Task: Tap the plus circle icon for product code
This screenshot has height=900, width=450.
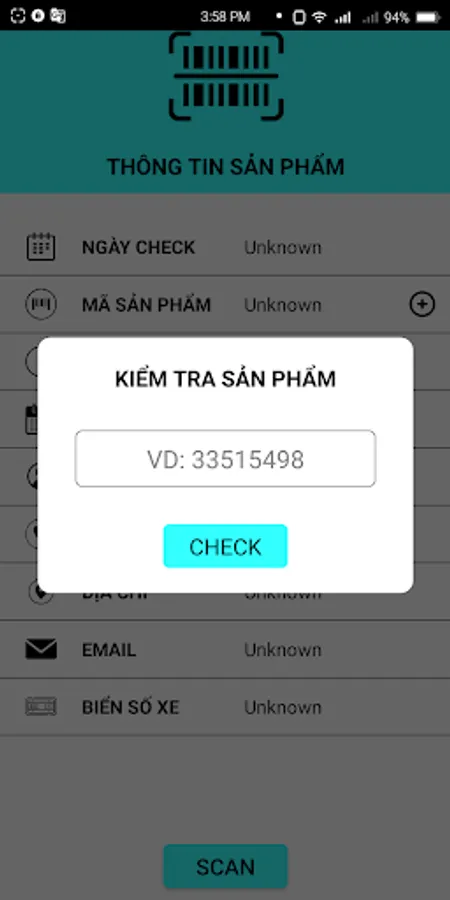Action: coord(422,304)
